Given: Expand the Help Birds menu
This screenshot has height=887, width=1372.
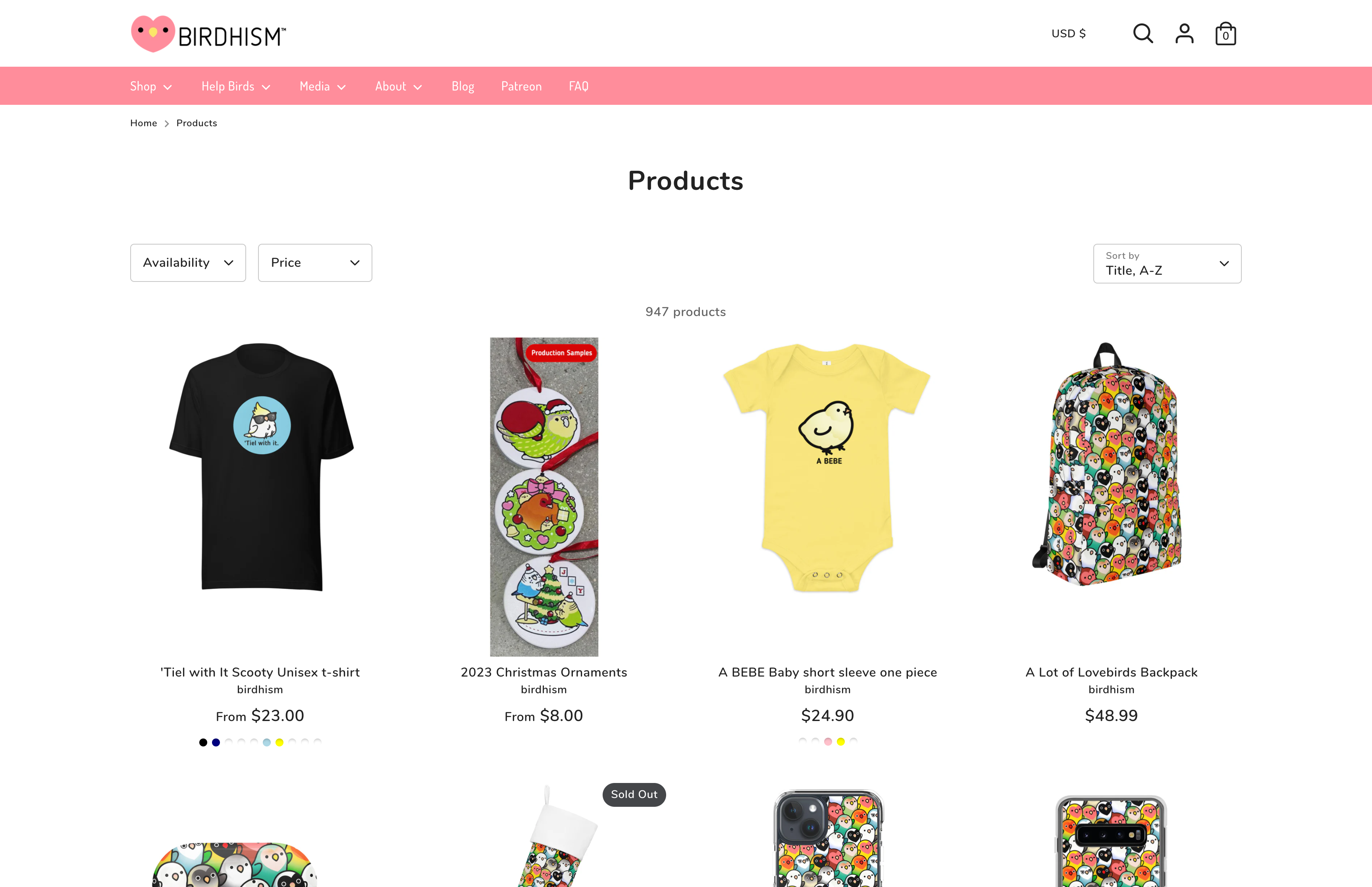Looking at the screenshot, I should pyautogui.click(x=236, y=87).
